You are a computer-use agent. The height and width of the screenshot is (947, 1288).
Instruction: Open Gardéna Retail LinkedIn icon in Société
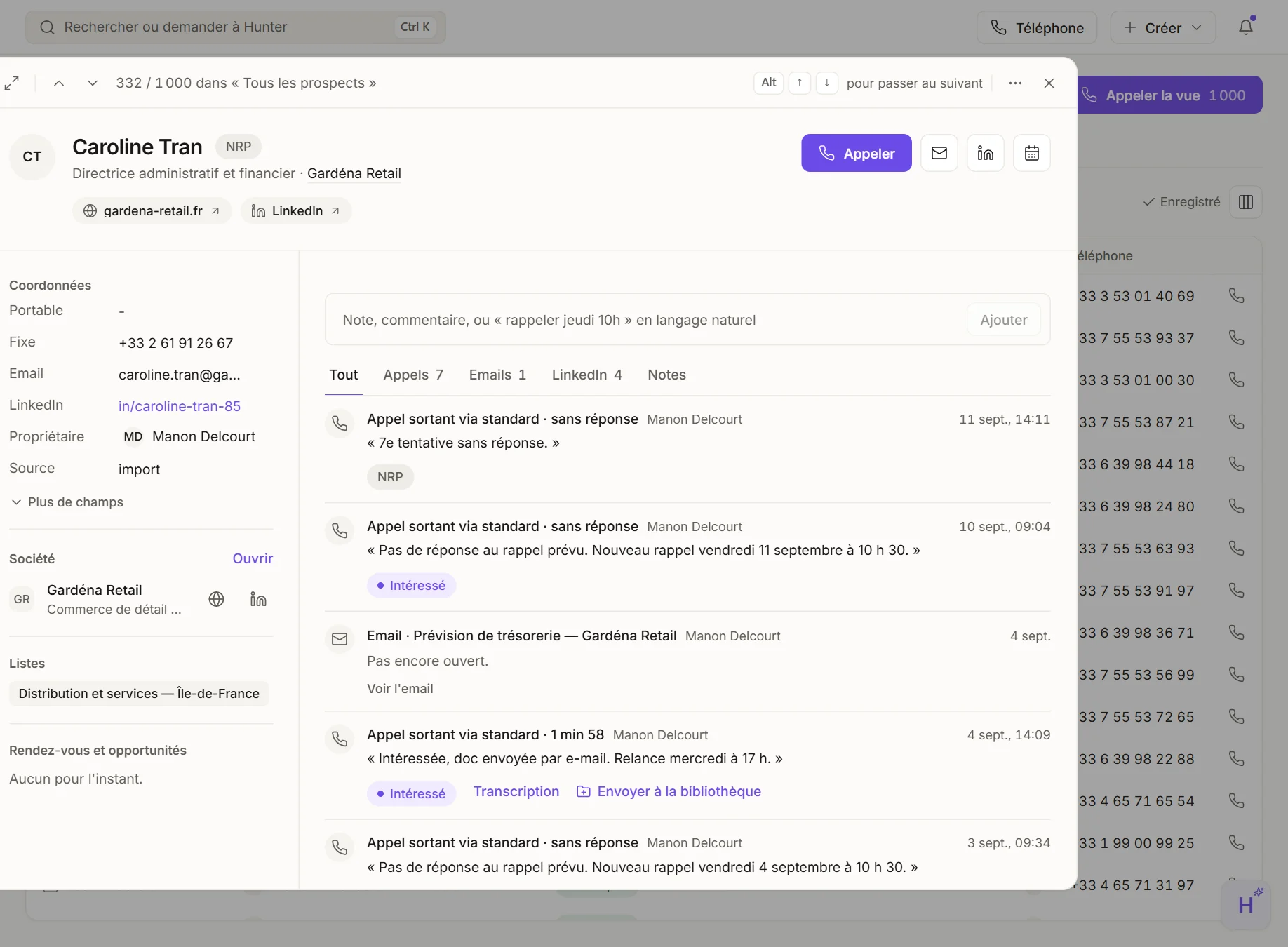258,599
